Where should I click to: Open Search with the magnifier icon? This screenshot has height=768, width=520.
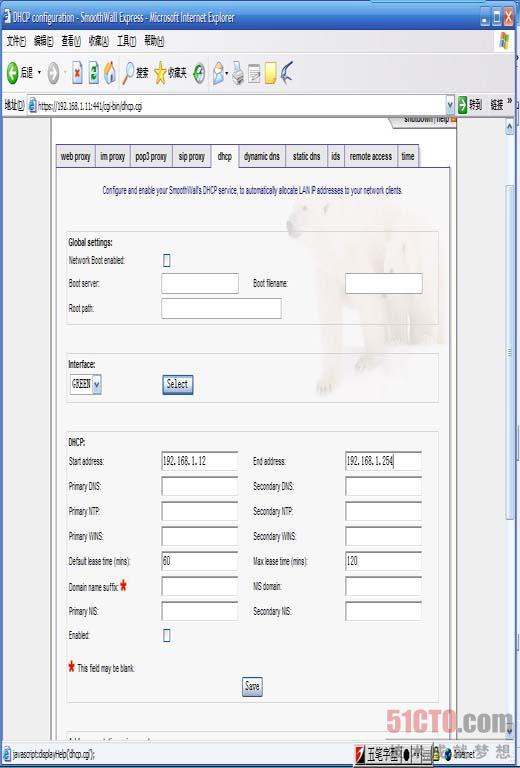(128, 73)
